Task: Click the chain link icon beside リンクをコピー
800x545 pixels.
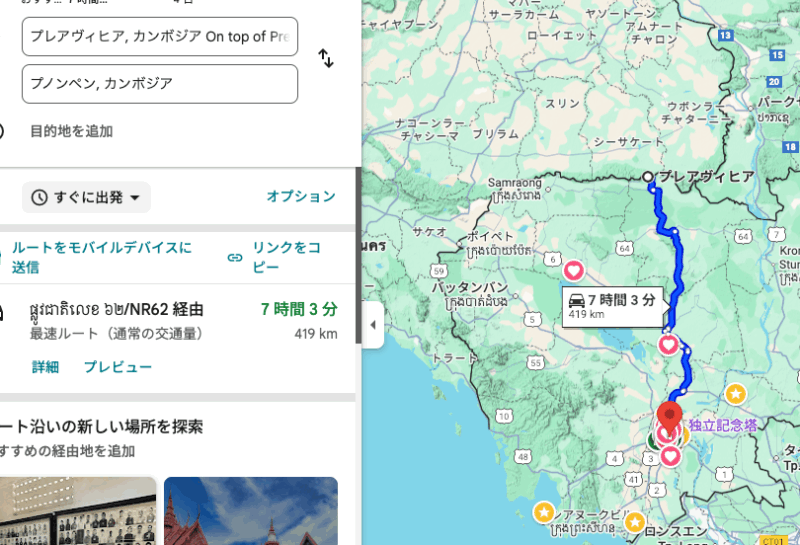Action: (x=235, y=257)
